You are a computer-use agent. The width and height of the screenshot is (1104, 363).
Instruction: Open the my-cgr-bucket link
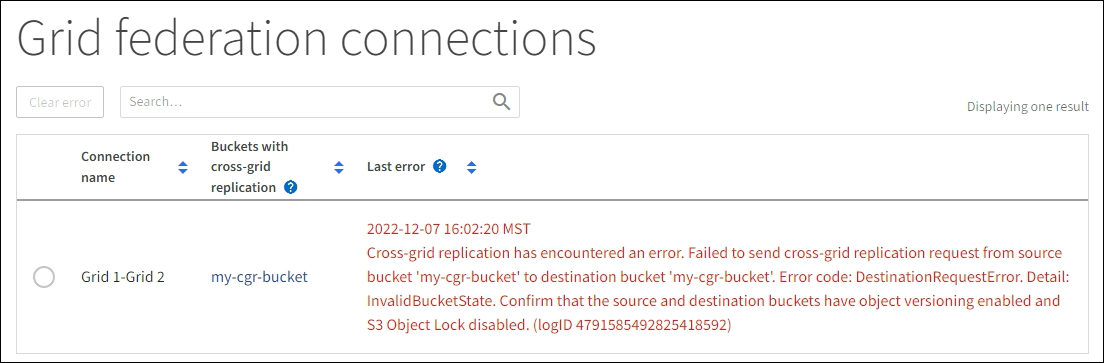click(259, 276)
